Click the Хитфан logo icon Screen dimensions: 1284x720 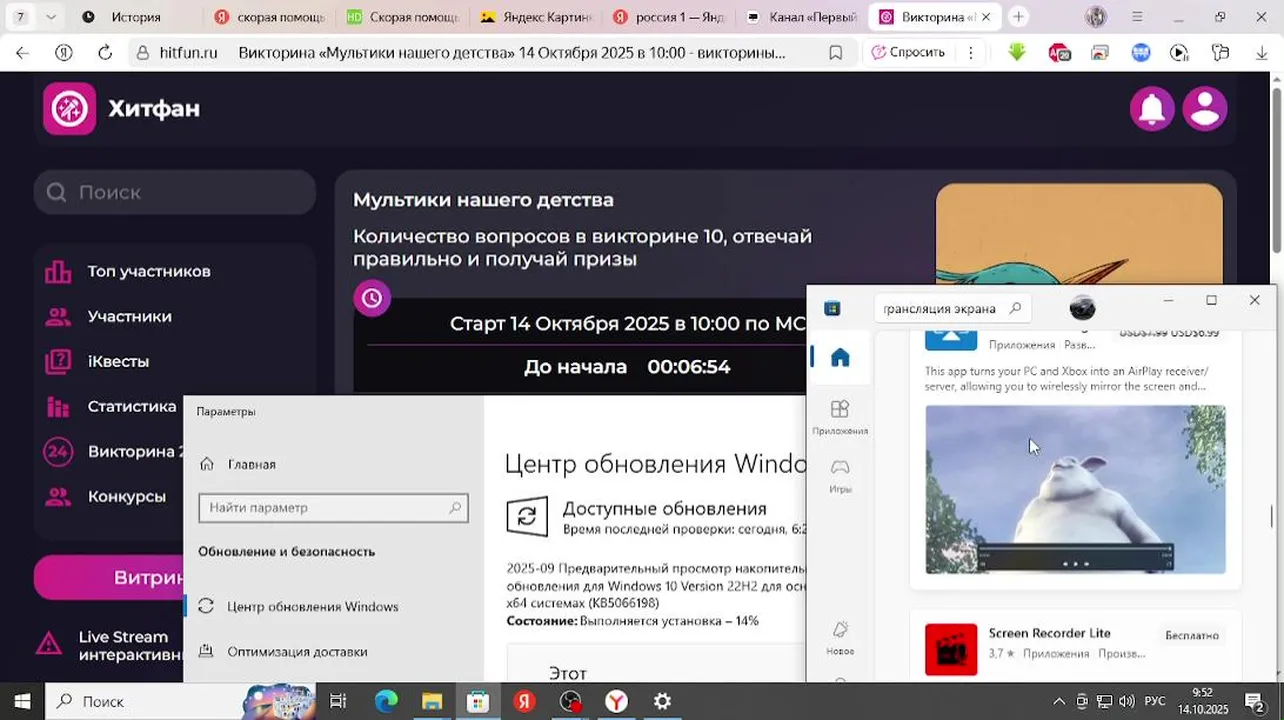pos(69,108)
